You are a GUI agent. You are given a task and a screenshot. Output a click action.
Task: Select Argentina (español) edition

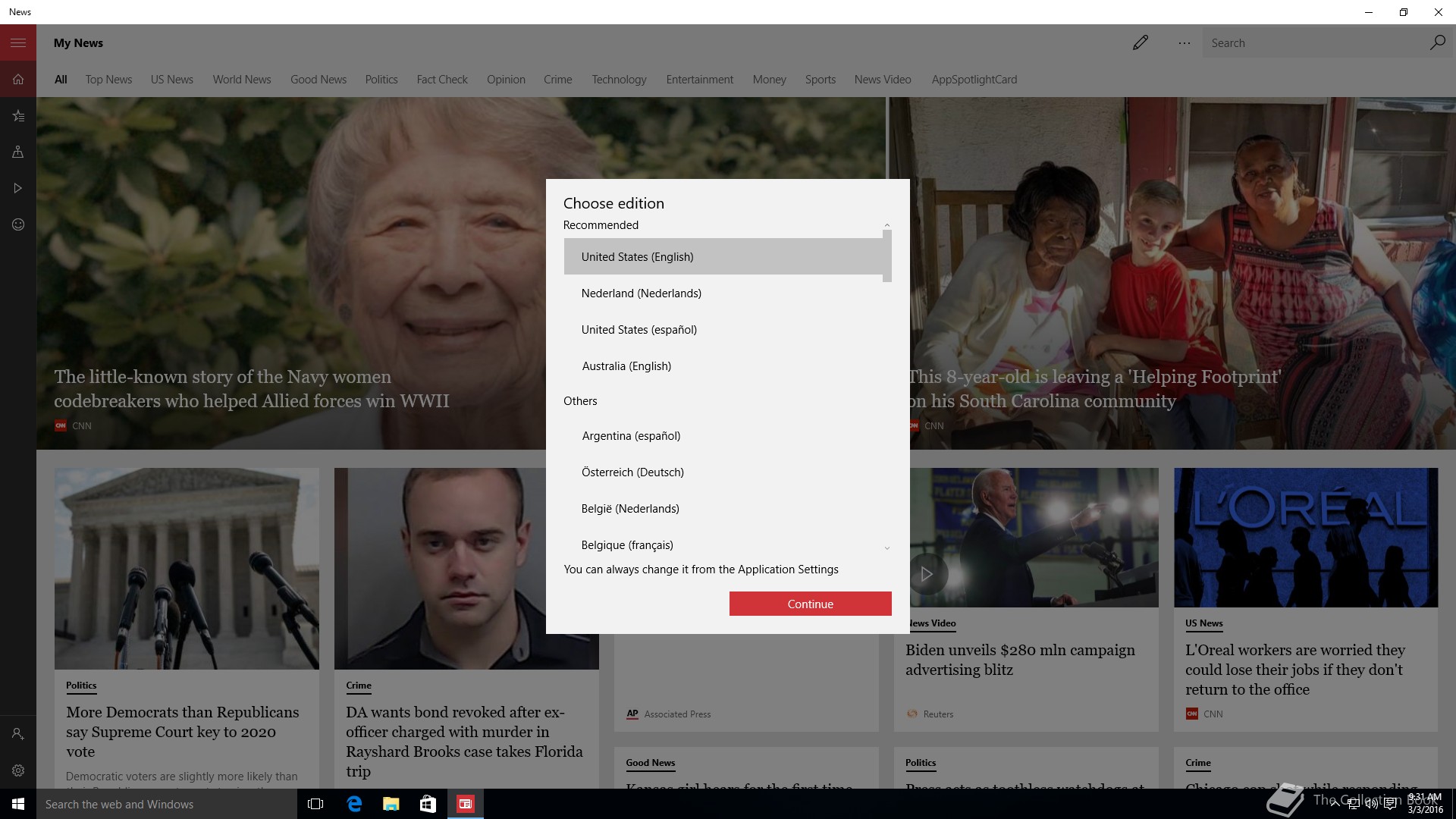(723, 436)
